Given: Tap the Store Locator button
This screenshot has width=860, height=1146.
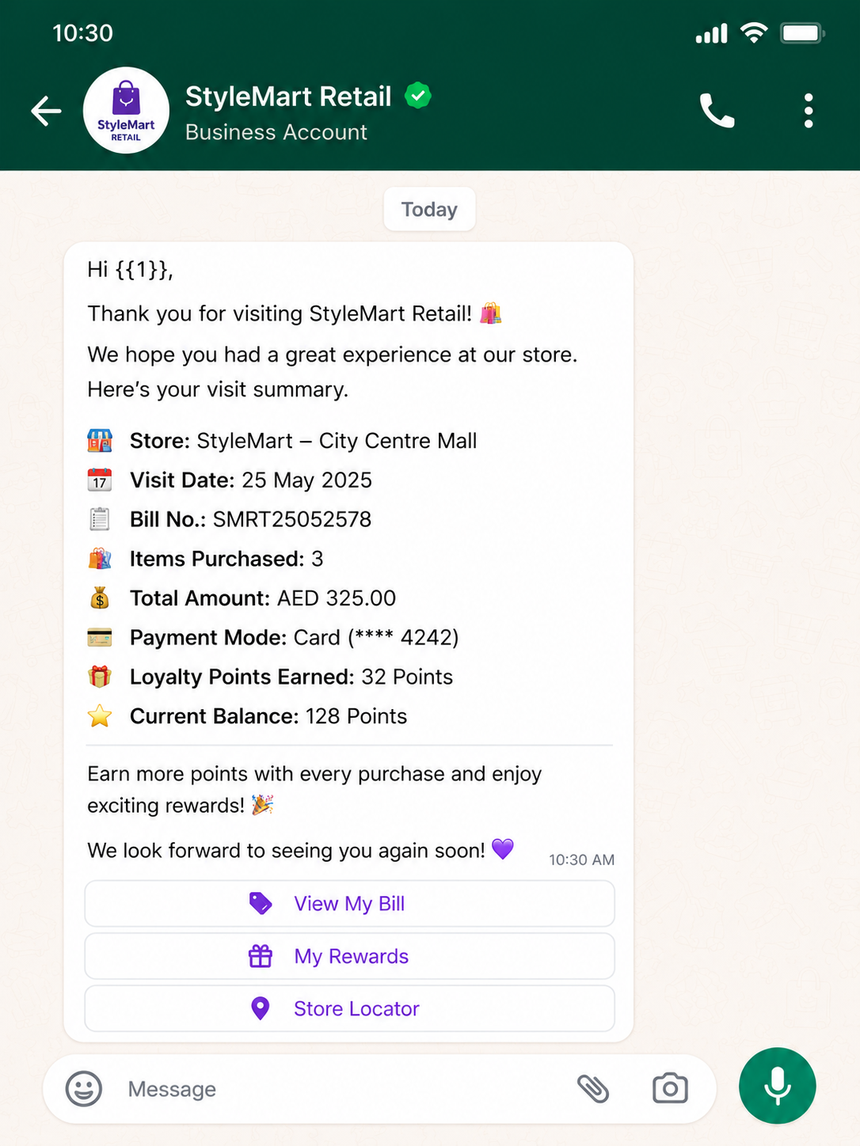Looking at the screenshot, I should (349, 1009).
